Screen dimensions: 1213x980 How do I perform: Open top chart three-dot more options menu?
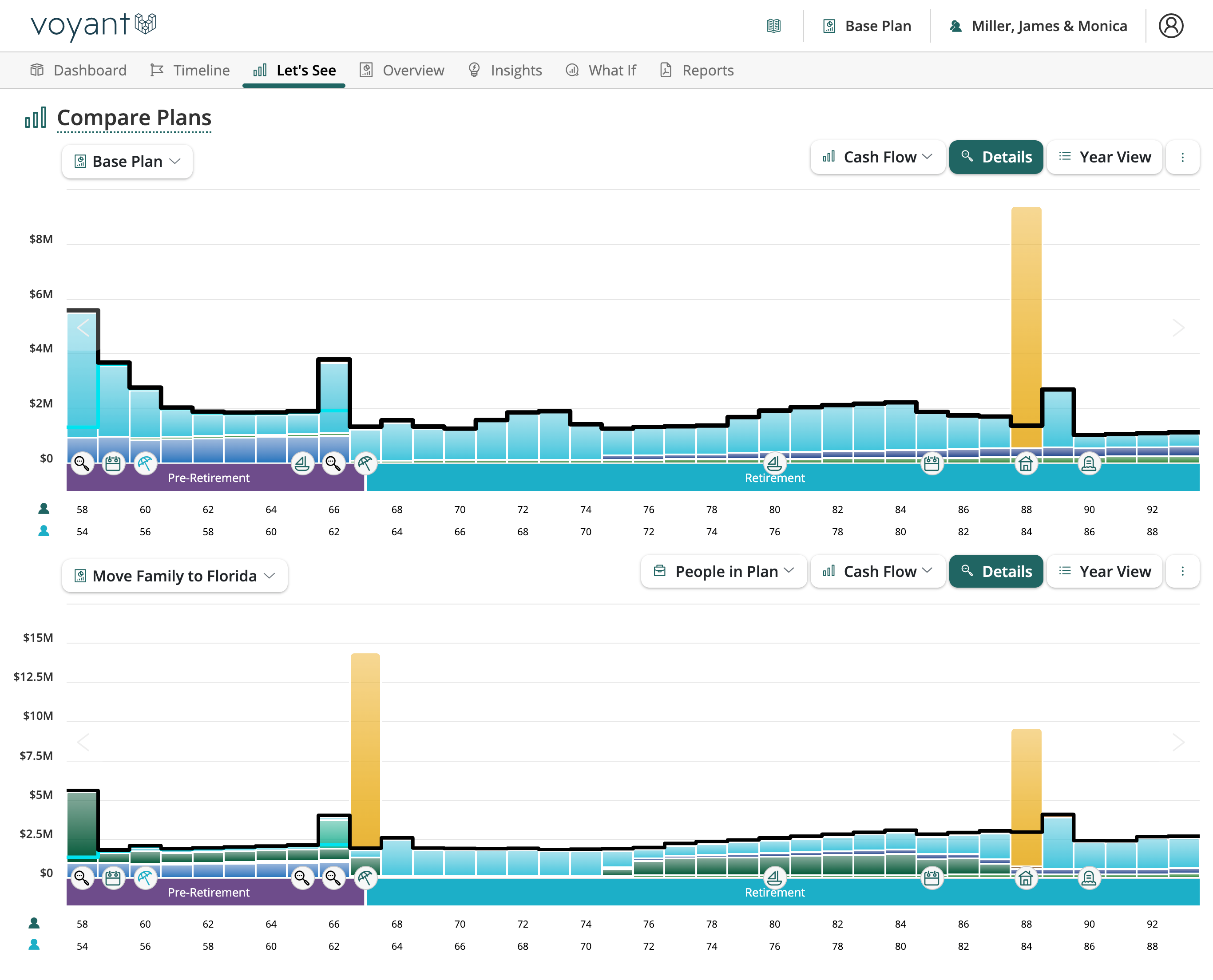1182,157
